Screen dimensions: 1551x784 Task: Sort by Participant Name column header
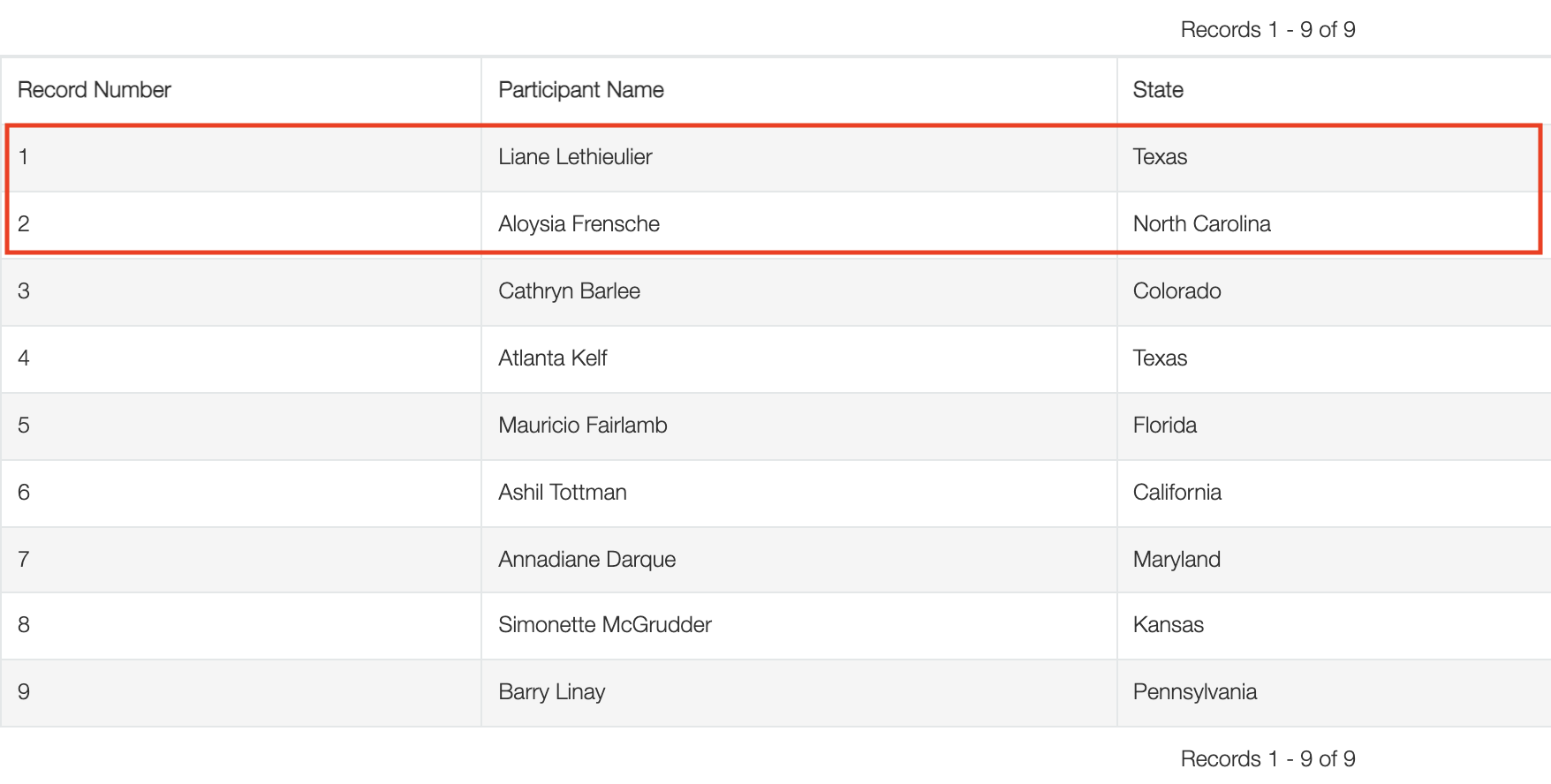(580, 90)
